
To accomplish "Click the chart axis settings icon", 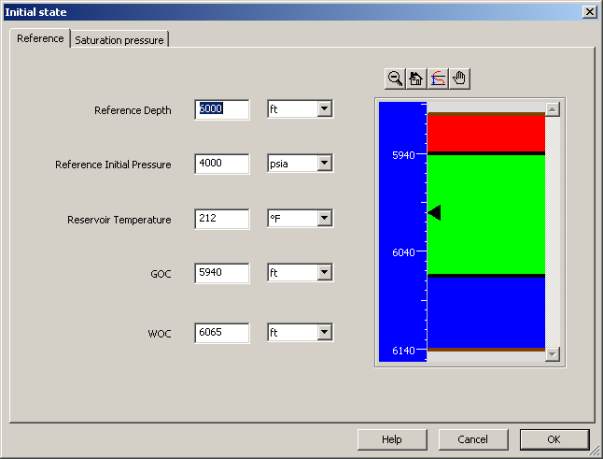I will [x=438, y=79].
